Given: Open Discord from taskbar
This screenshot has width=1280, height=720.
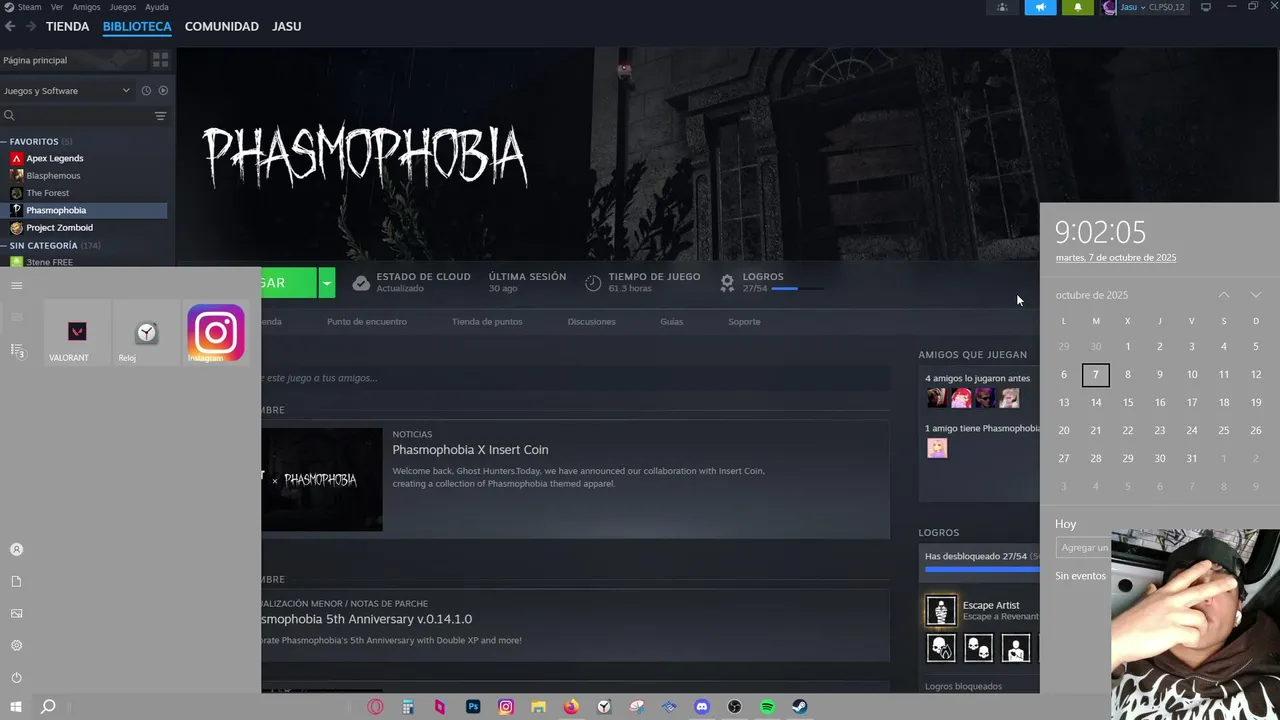Looking at the screenshot, I should coord(702,706).
